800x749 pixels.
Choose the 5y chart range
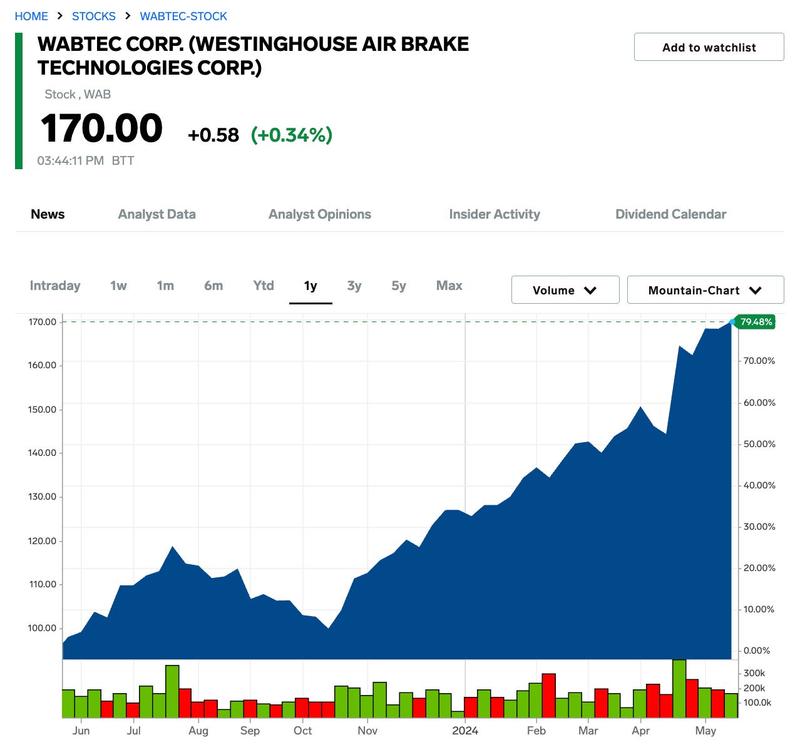[x=398, y=286]
